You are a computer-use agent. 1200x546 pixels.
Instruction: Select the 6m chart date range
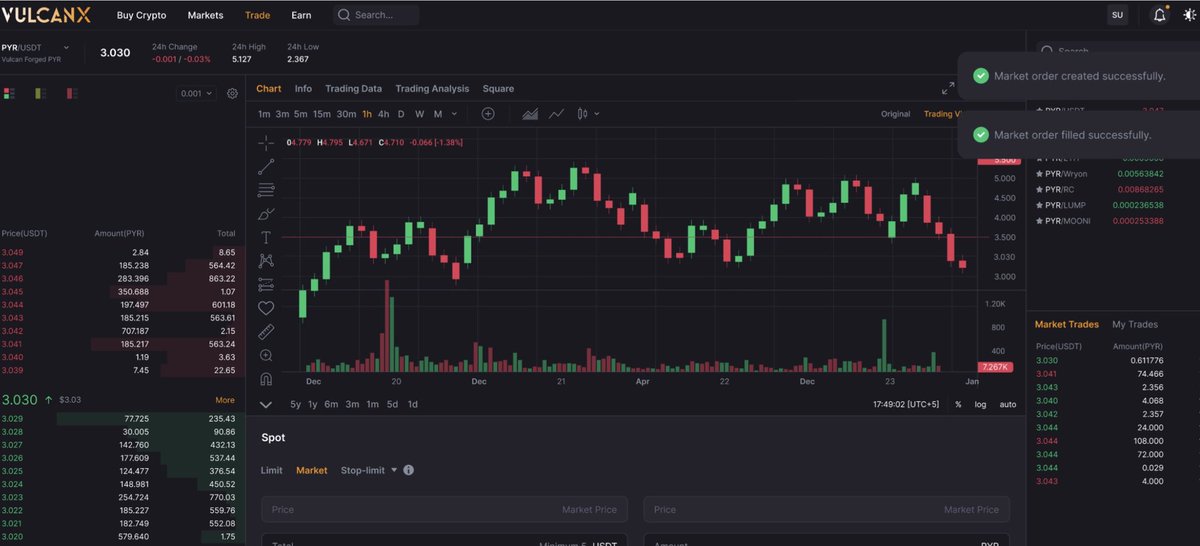331,404
